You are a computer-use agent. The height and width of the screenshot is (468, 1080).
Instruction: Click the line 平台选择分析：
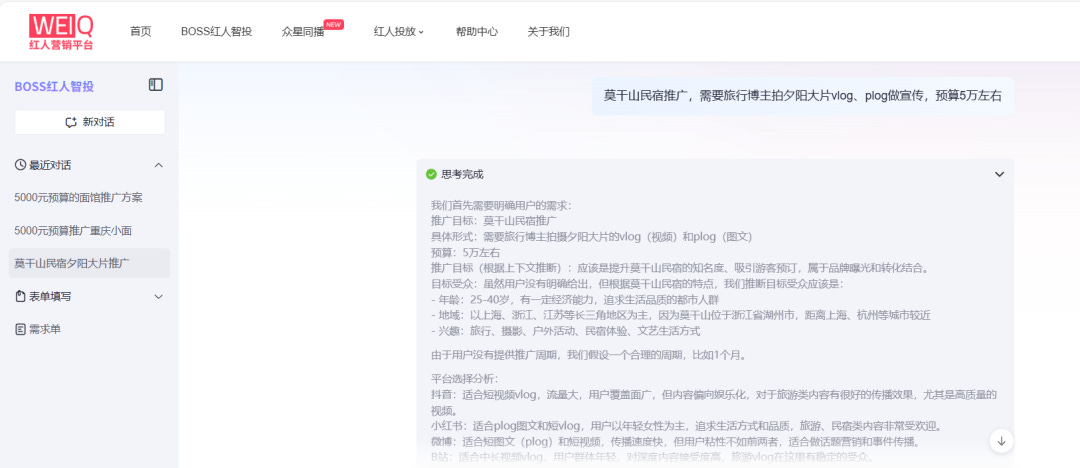pyautogui.click(x=464, y=379)
